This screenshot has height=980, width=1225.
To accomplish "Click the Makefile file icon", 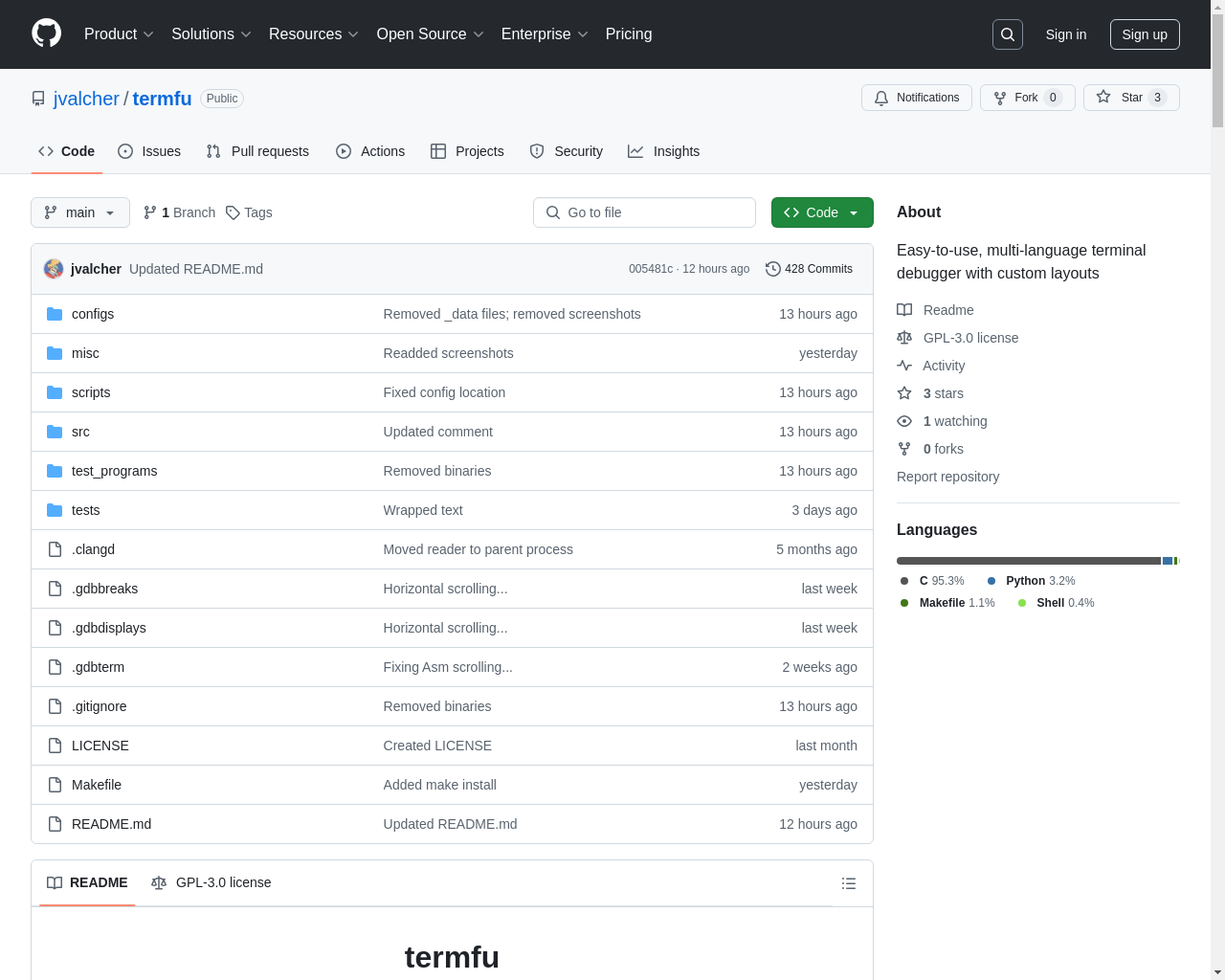I will pos(55,785).
